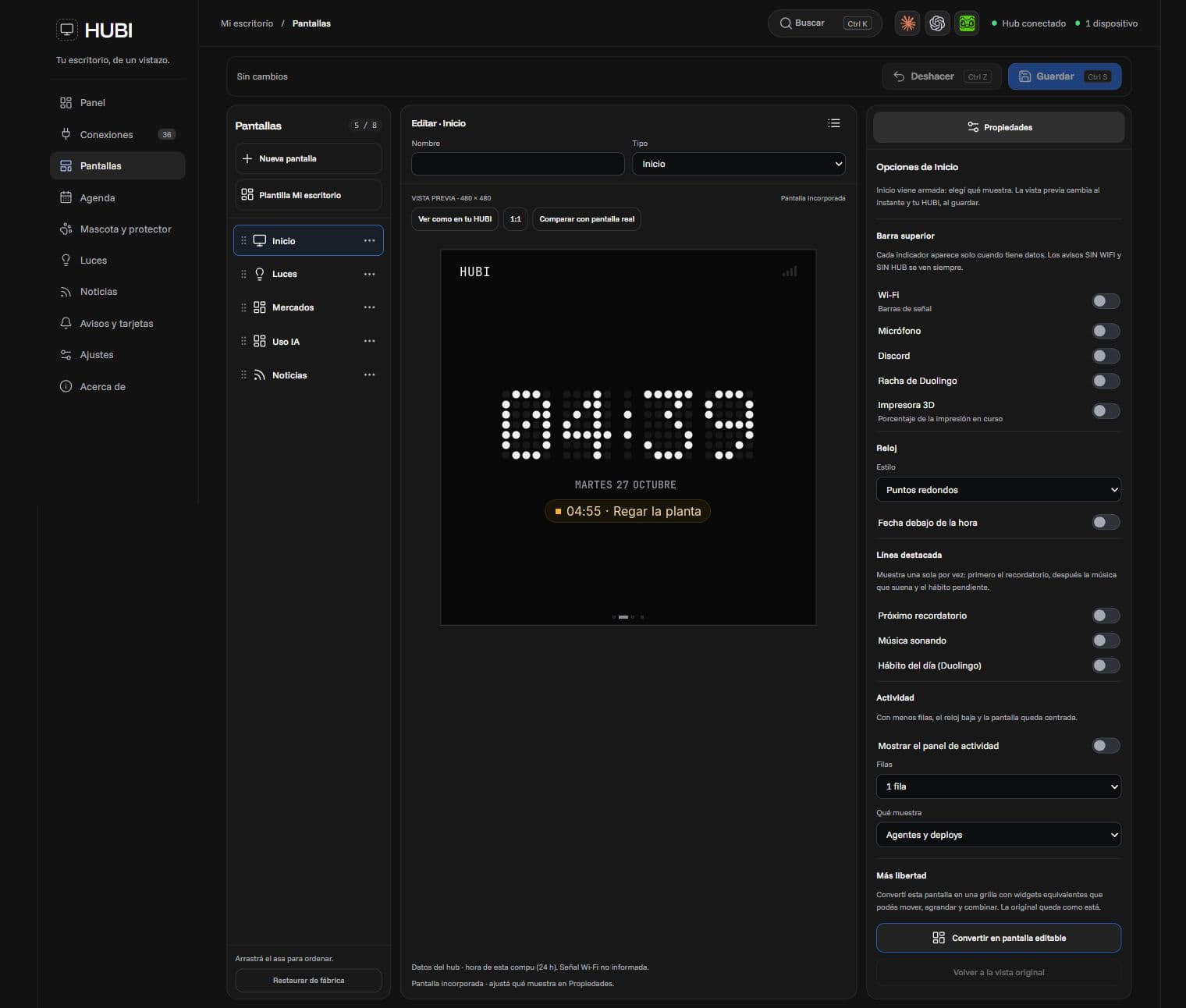Open options menu for Uso IA screen
The image size is (1186, 1008).
click(x=369, y=341)
